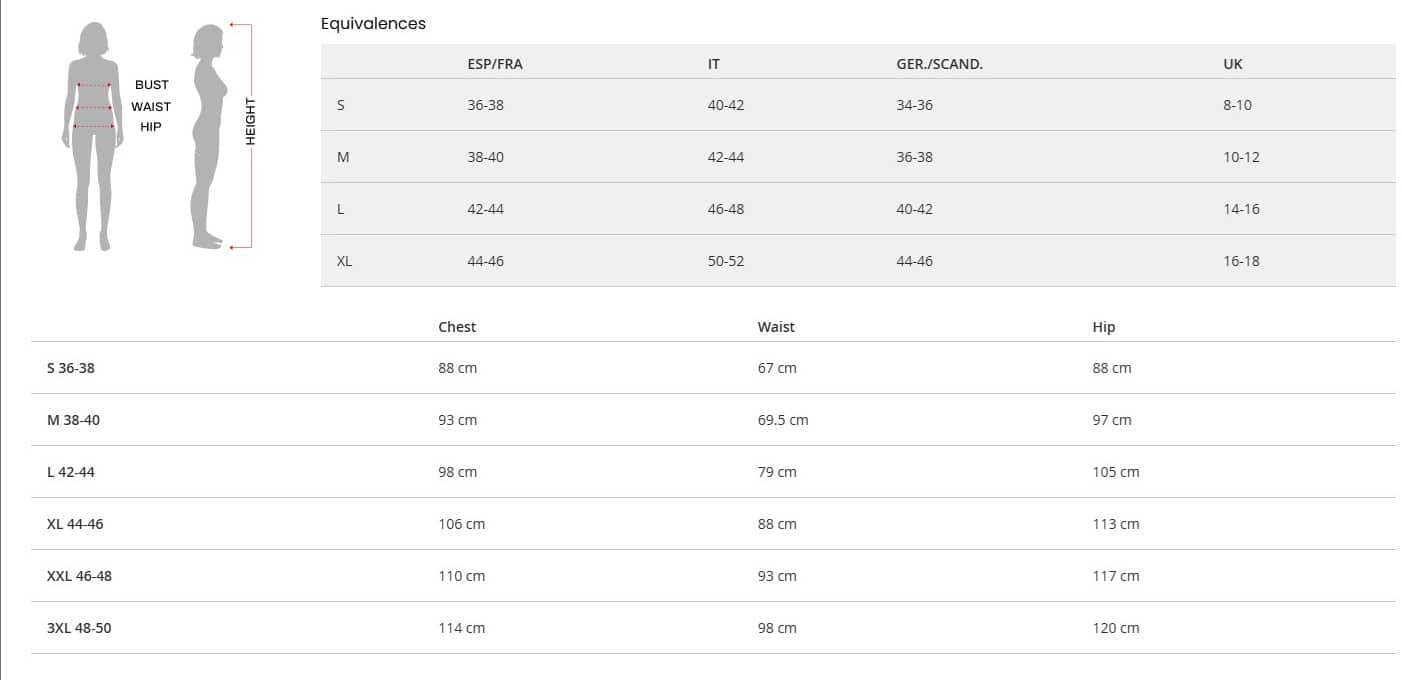Click the HIP label beside the figure
The width and height of the screenshot is (1402, 680).
click(x=151, y=127)
